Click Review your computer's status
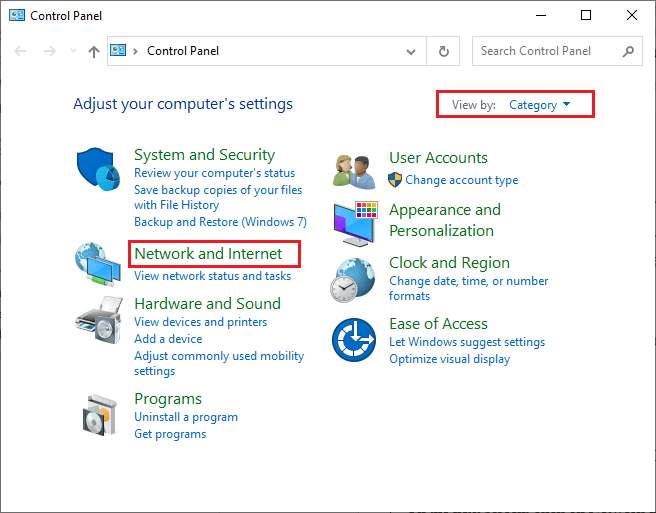The width and height of the screenshot is (656, 513). tap(214, 173)
